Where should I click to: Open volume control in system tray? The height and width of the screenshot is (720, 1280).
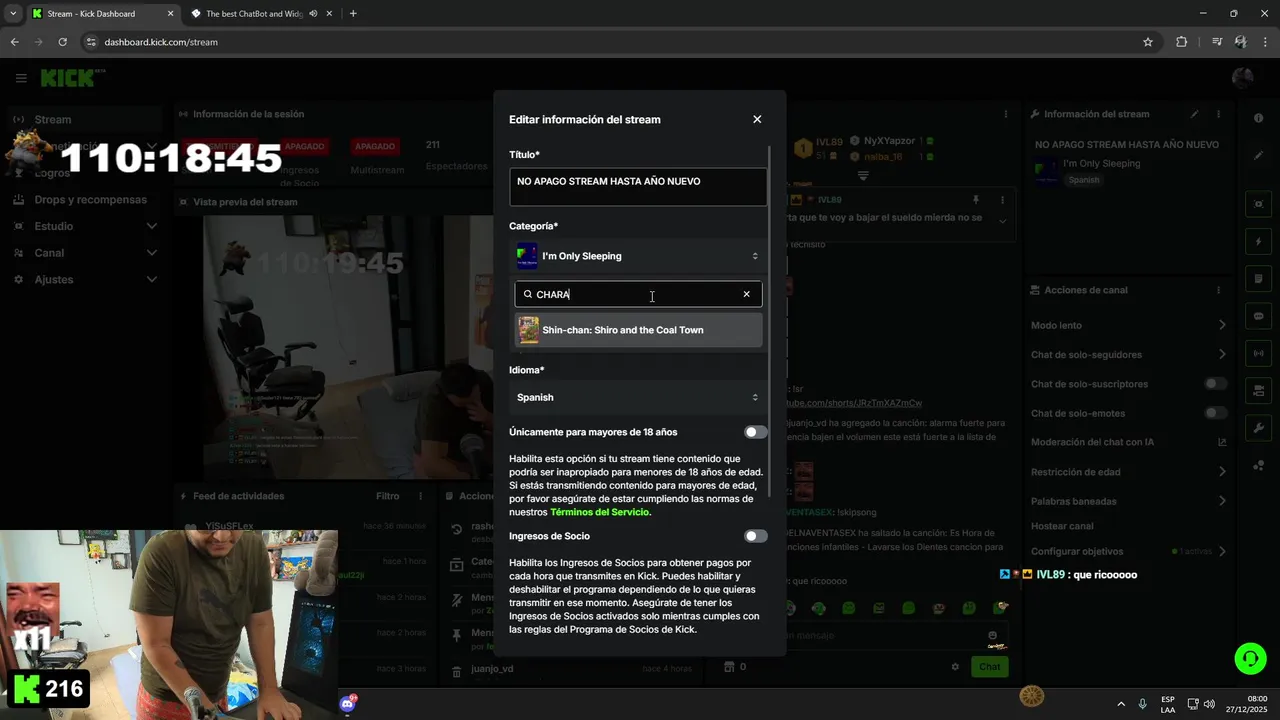(x=1209, y=704)
